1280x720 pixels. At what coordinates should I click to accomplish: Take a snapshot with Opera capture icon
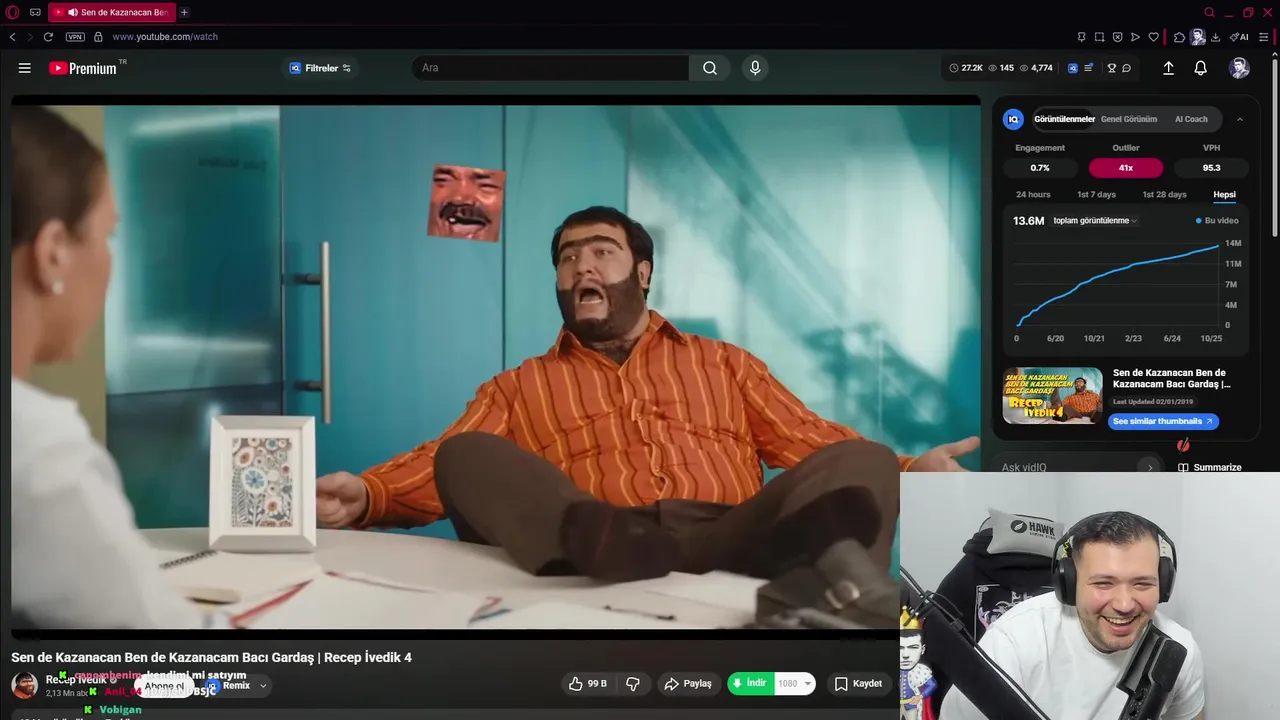coord(1099,37)
